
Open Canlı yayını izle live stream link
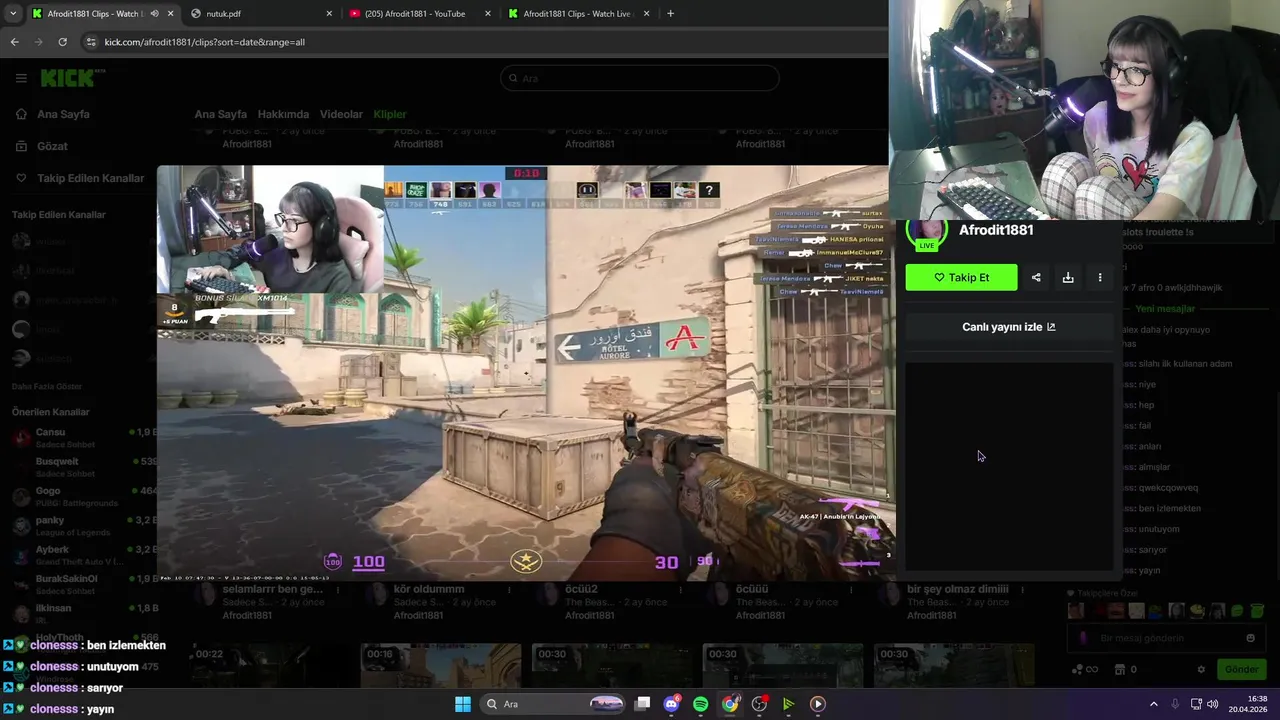click(x=1008, y=327)
